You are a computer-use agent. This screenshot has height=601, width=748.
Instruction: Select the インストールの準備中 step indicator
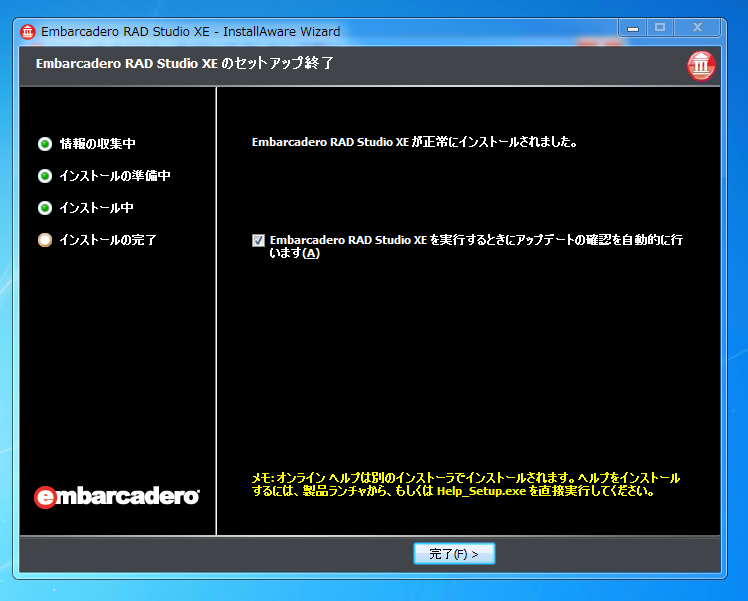(45, 176)
